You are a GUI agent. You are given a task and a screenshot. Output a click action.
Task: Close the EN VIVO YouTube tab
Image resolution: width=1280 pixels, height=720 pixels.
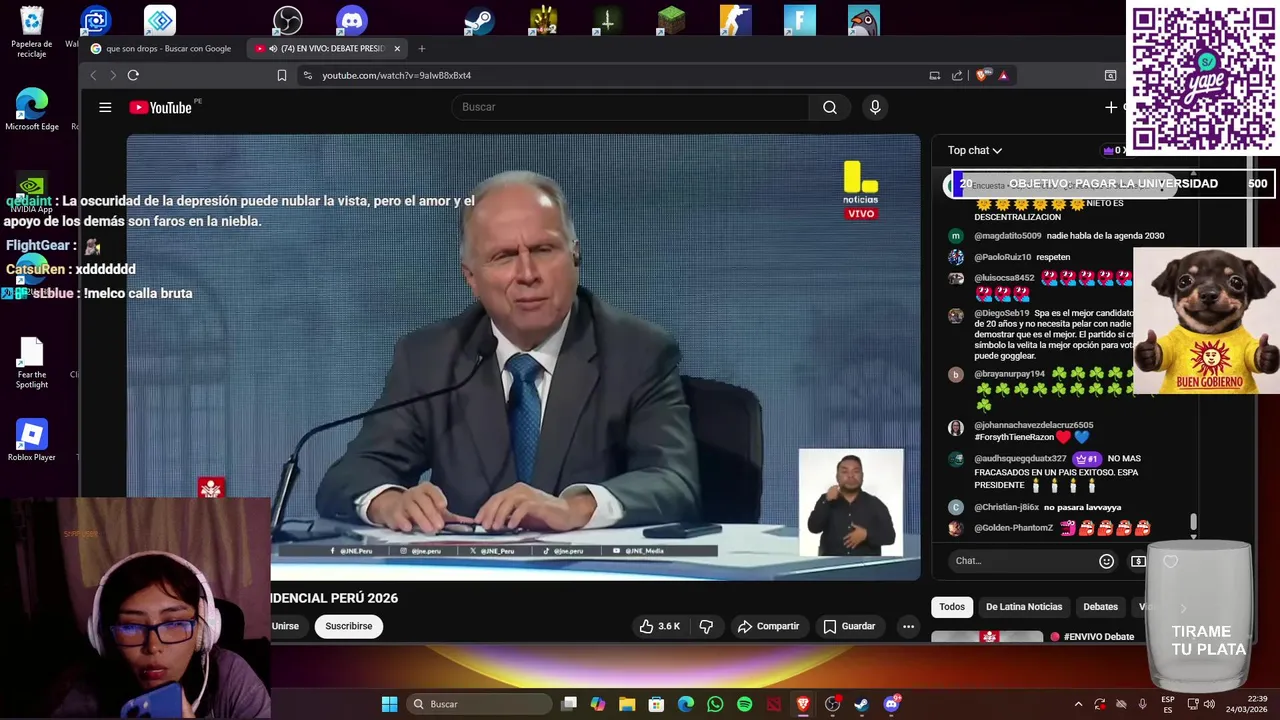pyautogui.click(x=397, y=48)
